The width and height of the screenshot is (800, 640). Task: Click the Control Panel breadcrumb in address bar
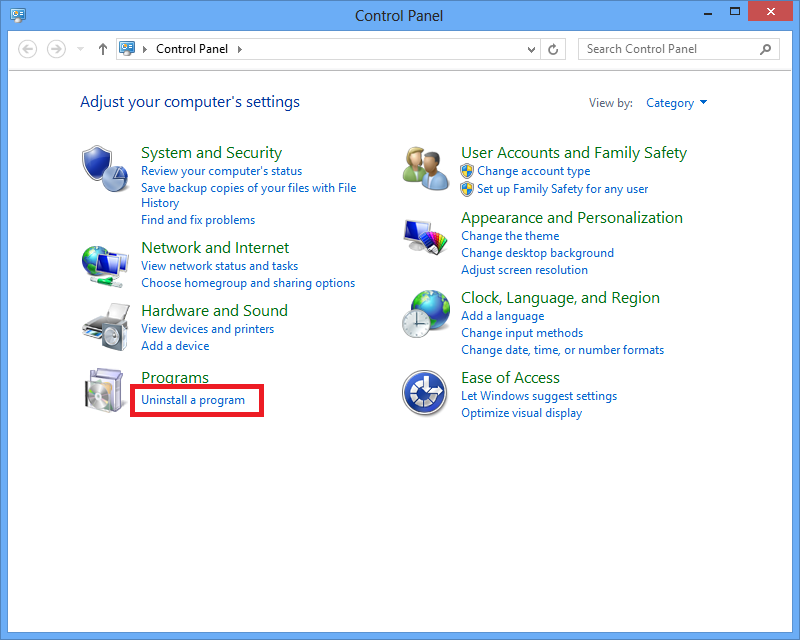(x=190, y=49)
